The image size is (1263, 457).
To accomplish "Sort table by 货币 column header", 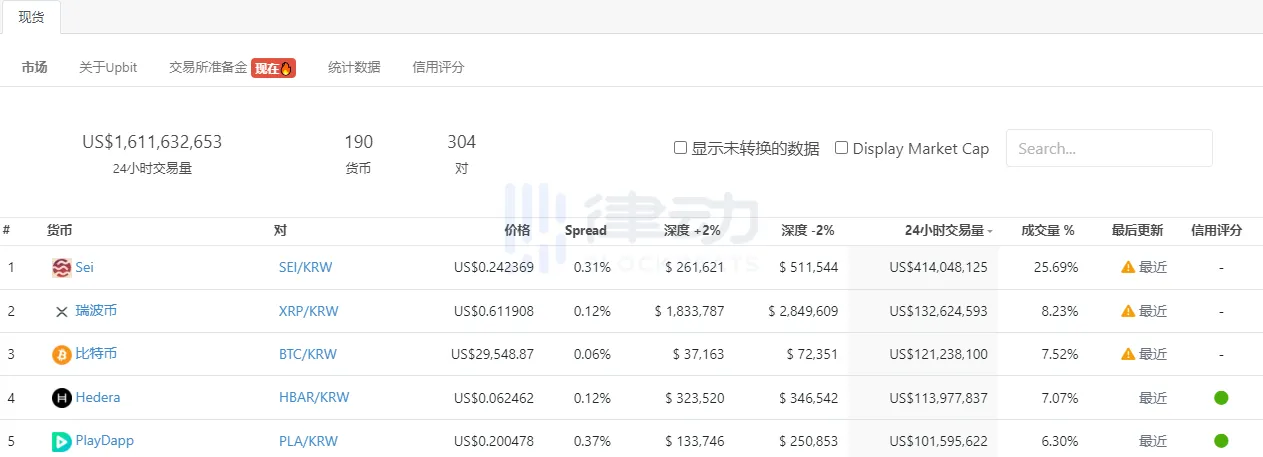I will pyautogui.click(x=59, y=230).
